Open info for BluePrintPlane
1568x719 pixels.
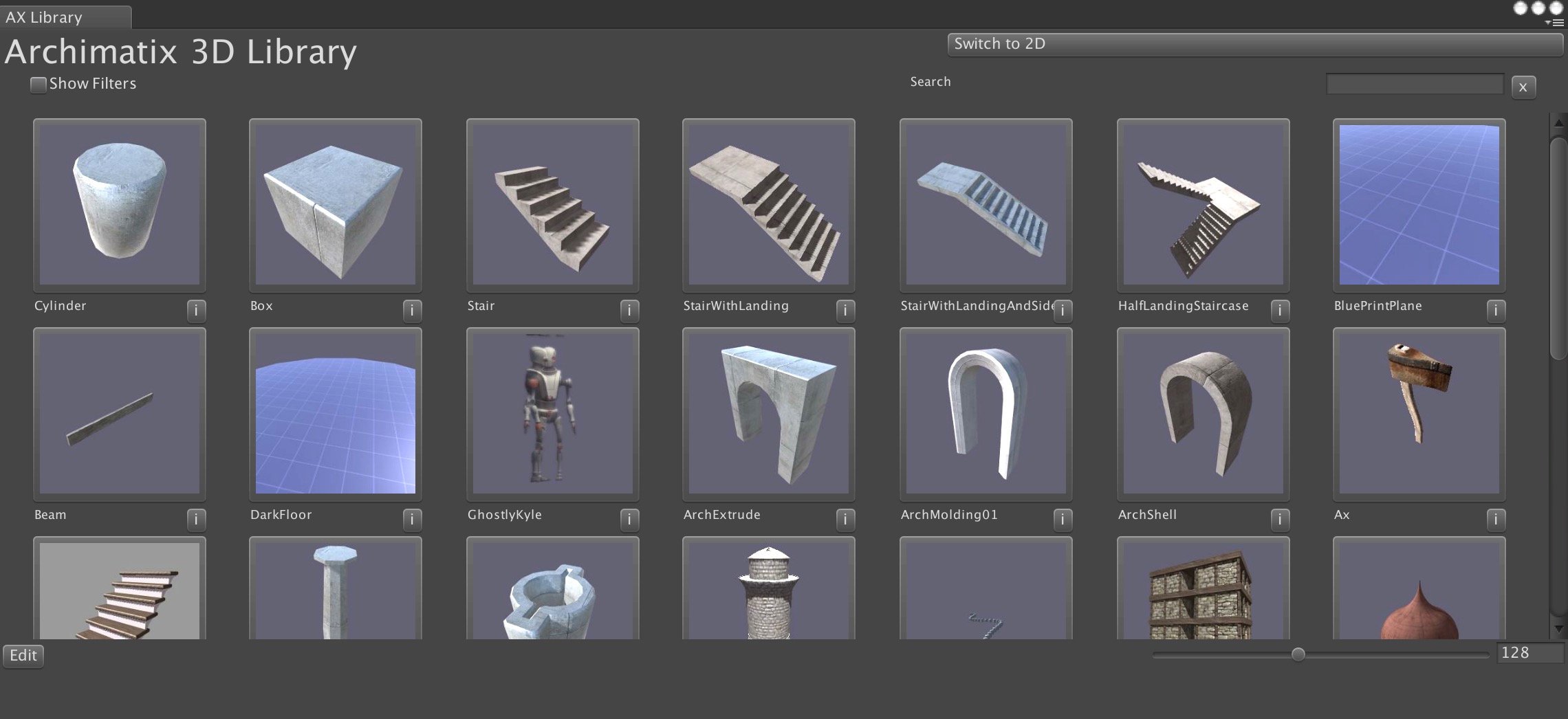1496,311
